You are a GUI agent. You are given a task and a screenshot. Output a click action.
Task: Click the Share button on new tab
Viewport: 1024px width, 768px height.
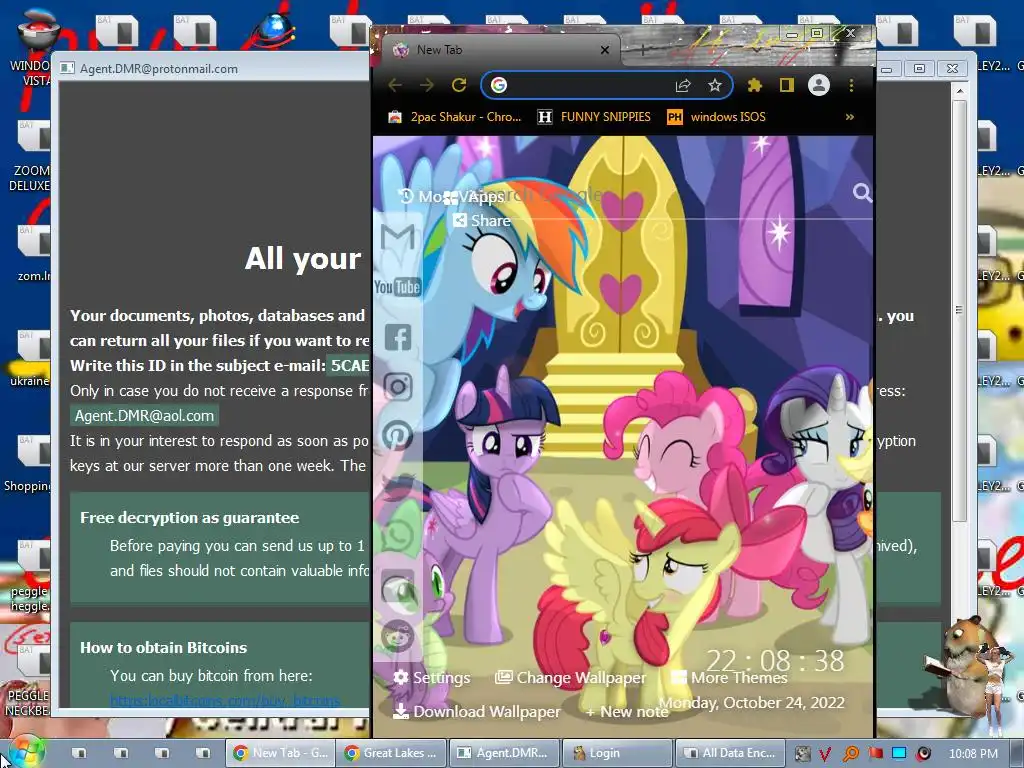tap(481, 221)
